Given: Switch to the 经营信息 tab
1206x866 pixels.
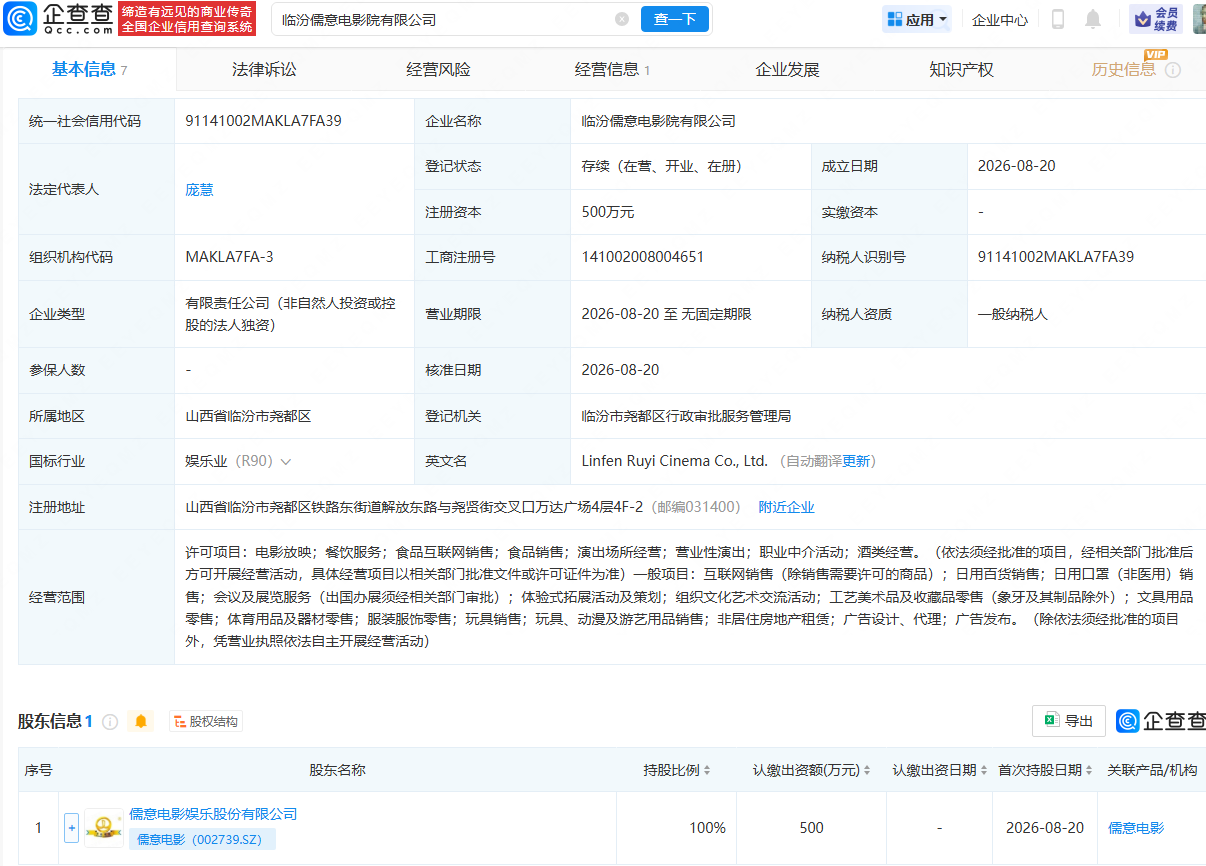Looking at the screenshot, I should (x=612, y=69).
